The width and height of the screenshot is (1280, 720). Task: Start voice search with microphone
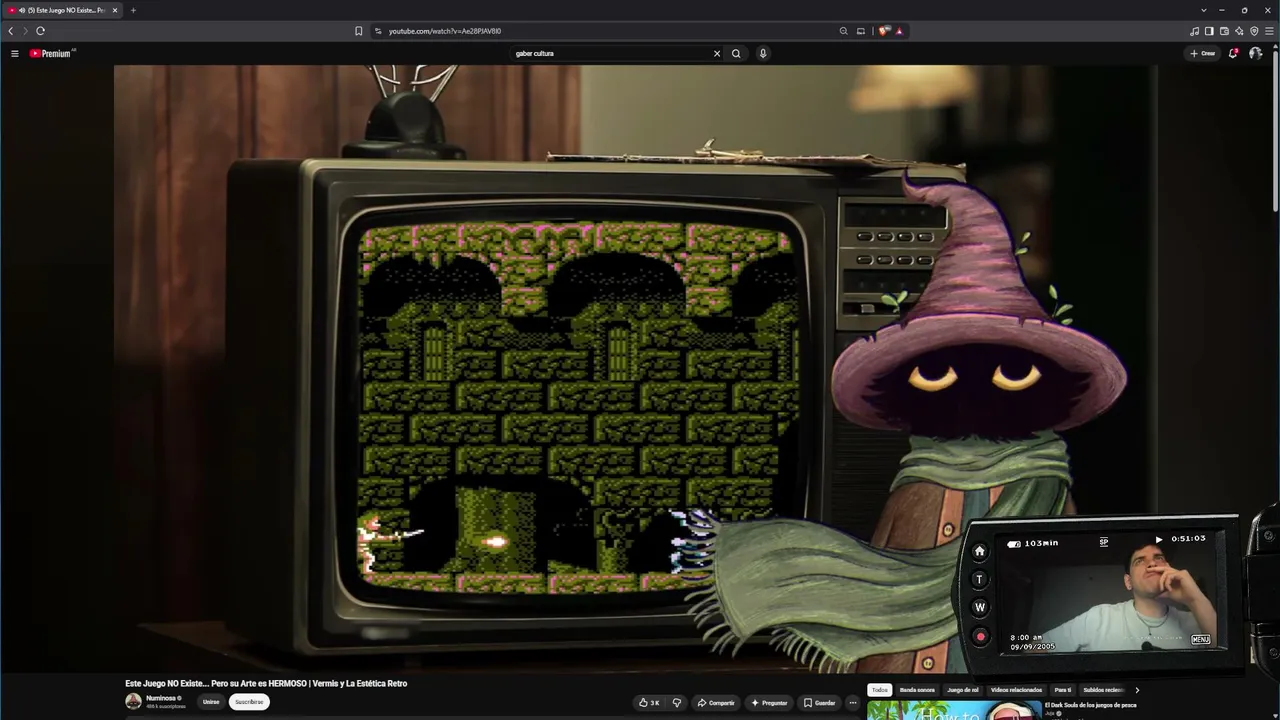[x=763, y=53]
